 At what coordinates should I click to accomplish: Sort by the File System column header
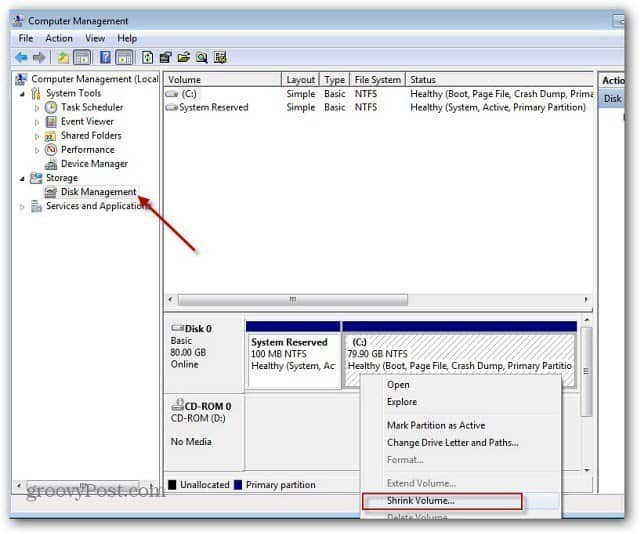378,80
